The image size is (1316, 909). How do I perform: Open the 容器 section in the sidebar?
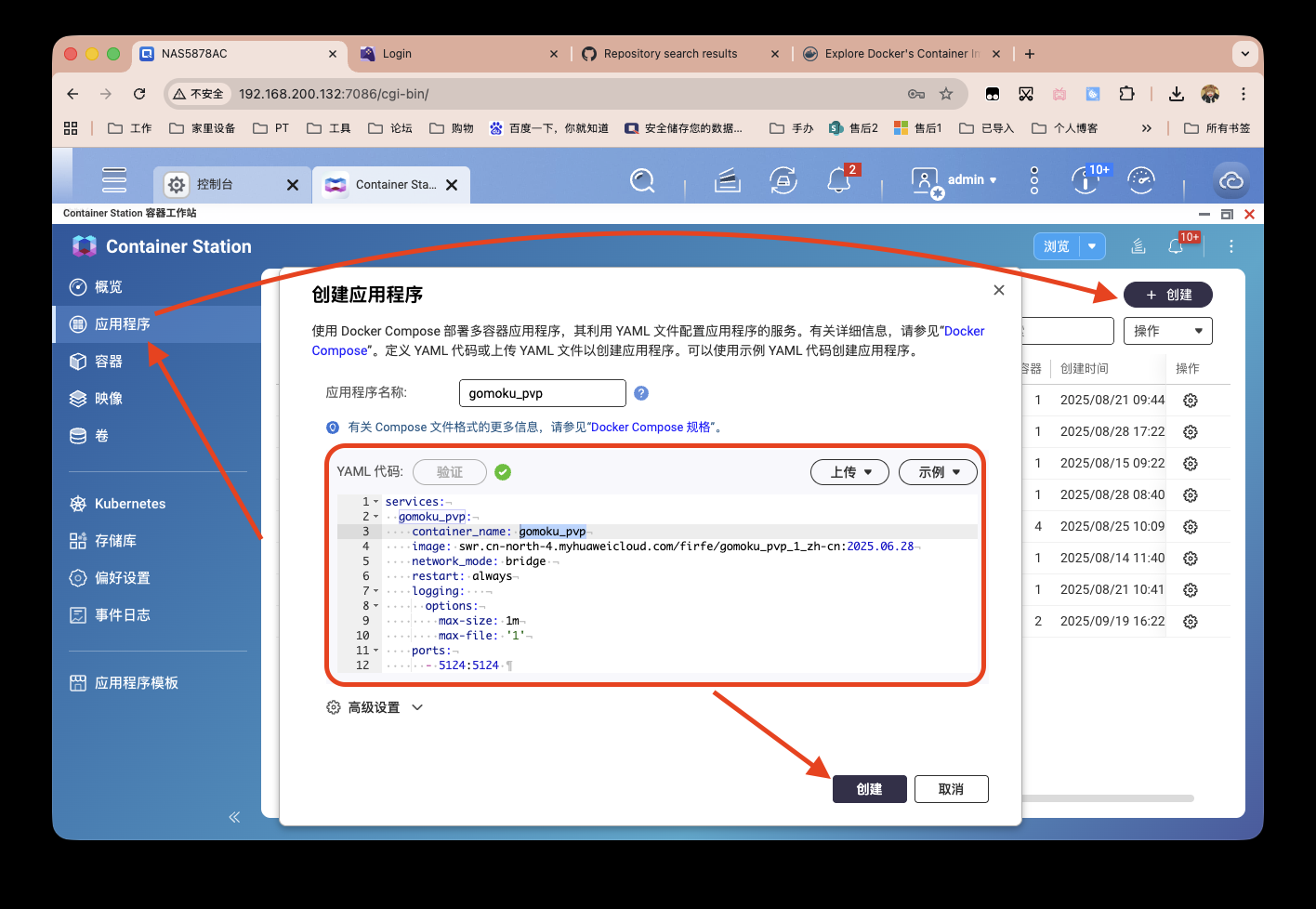108,361
